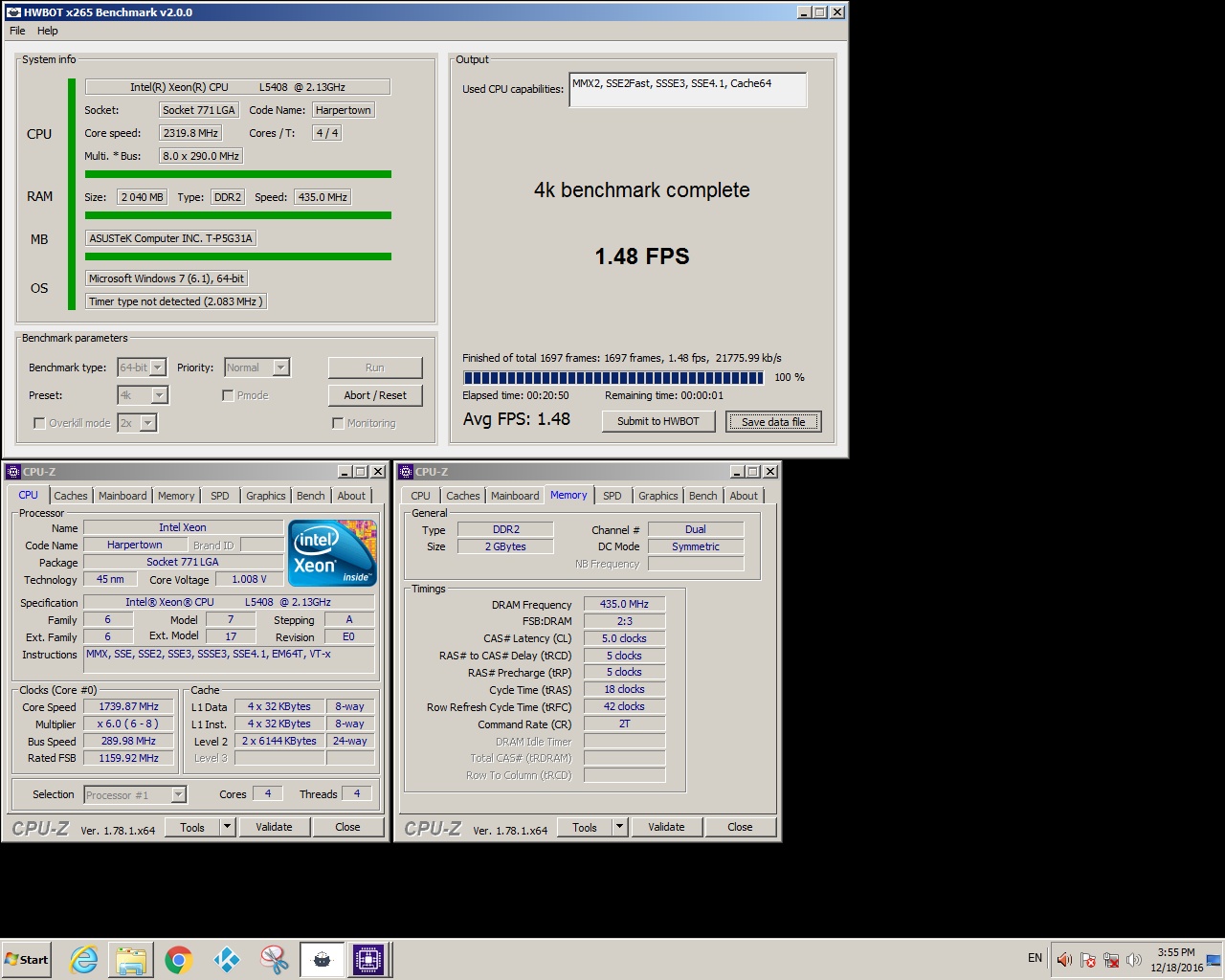Click the gray speaker tray icon
1225x980 pixels.
[1134, 959]
